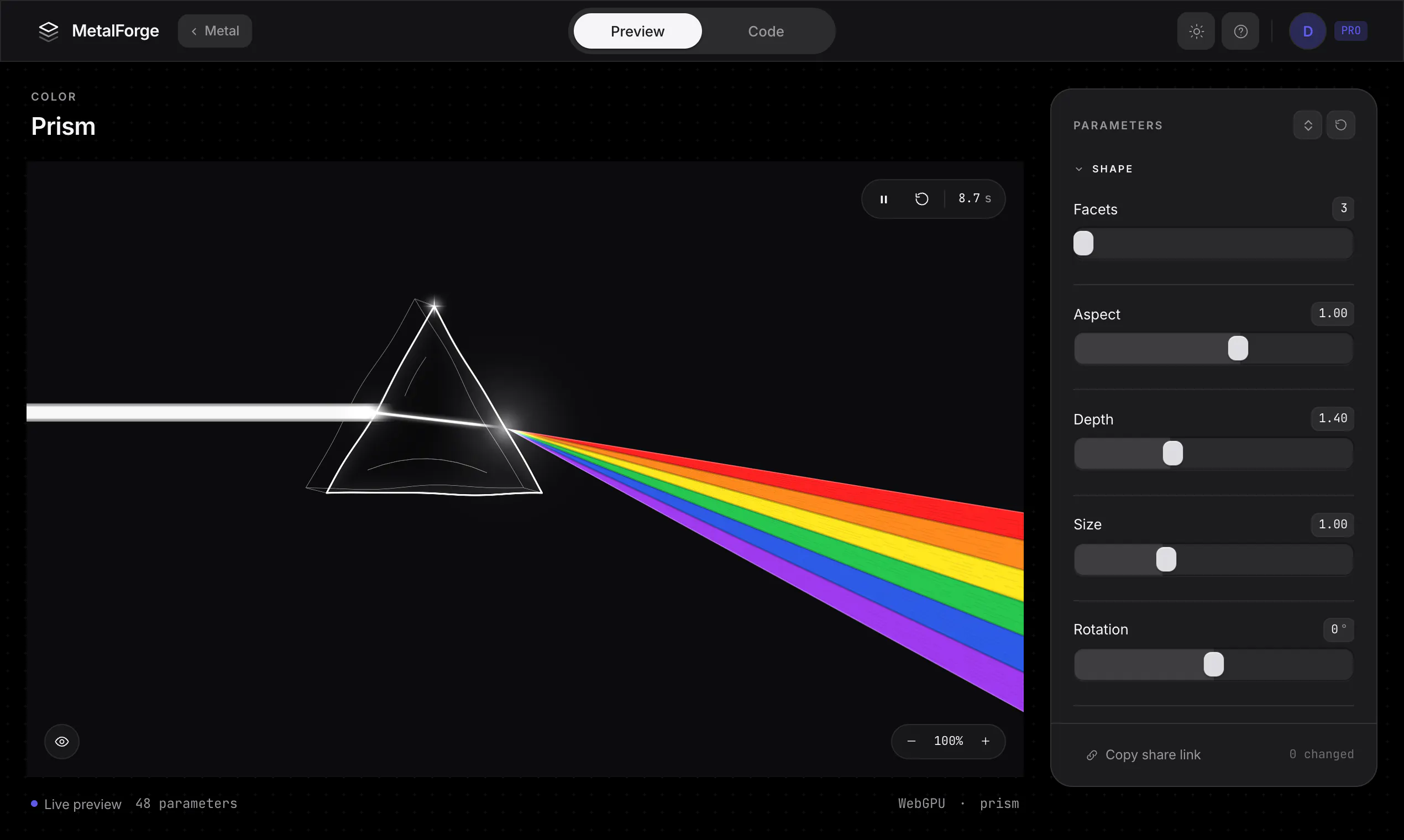Click the Size parameter label
The width and height of the screenshot is (1404, 840).
(1087, 524)
